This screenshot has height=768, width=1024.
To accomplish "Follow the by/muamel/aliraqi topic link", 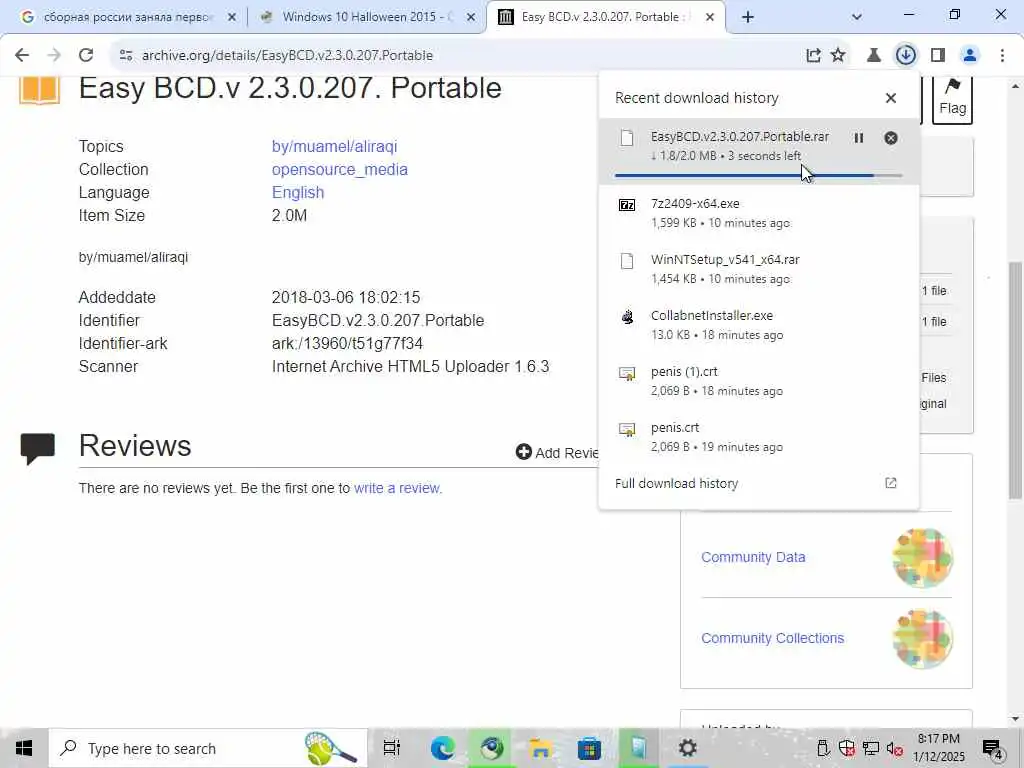I will [x=334, y=146].
